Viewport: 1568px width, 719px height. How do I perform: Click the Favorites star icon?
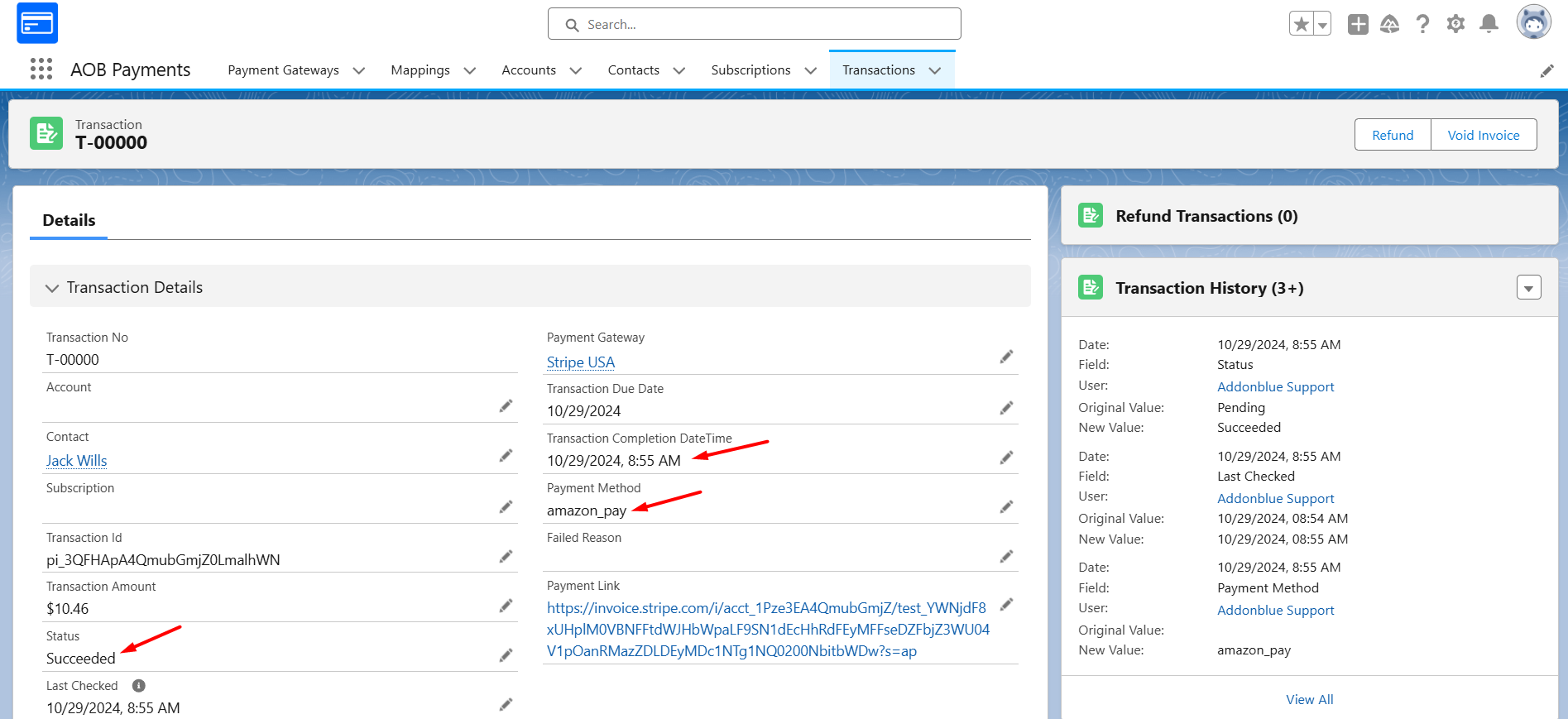(1302, 24)
